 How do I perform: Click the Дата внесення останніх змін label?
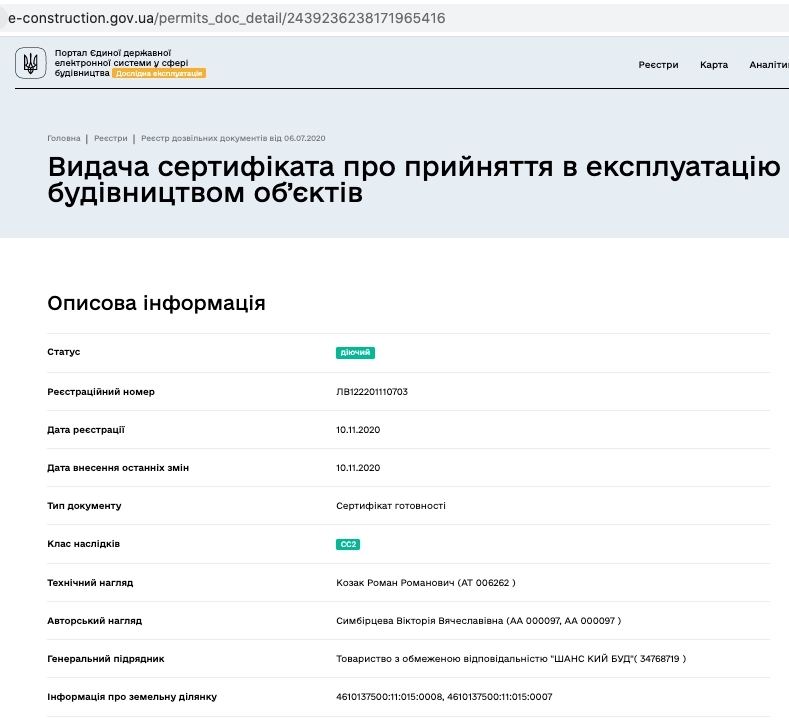pos(118,468)
